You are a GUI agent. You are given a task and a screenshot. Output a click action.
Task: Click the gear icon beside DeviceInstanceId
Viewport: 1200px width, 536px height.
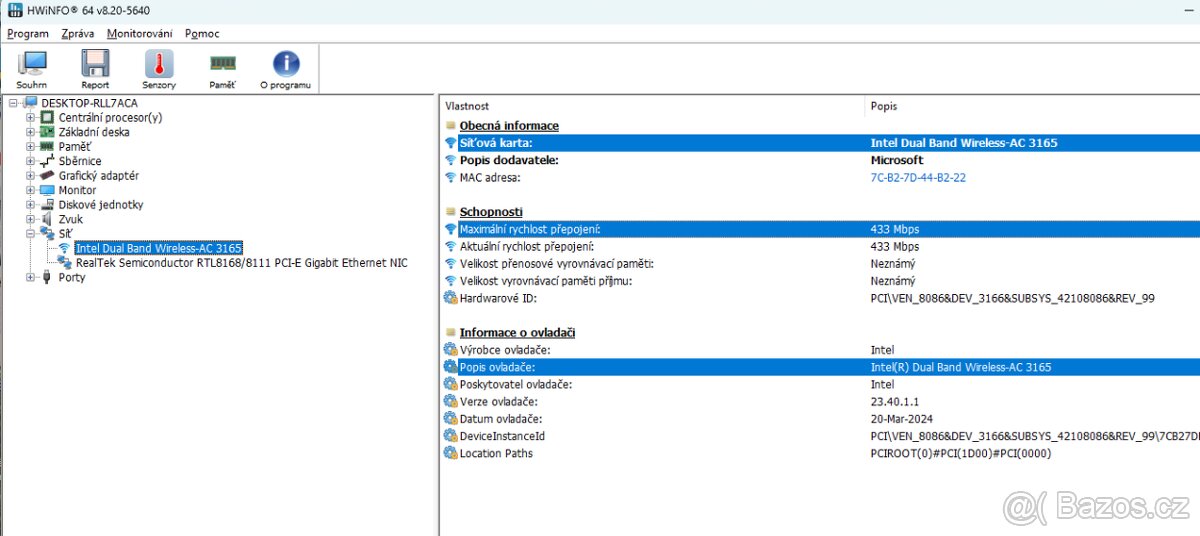pos(450,436)
